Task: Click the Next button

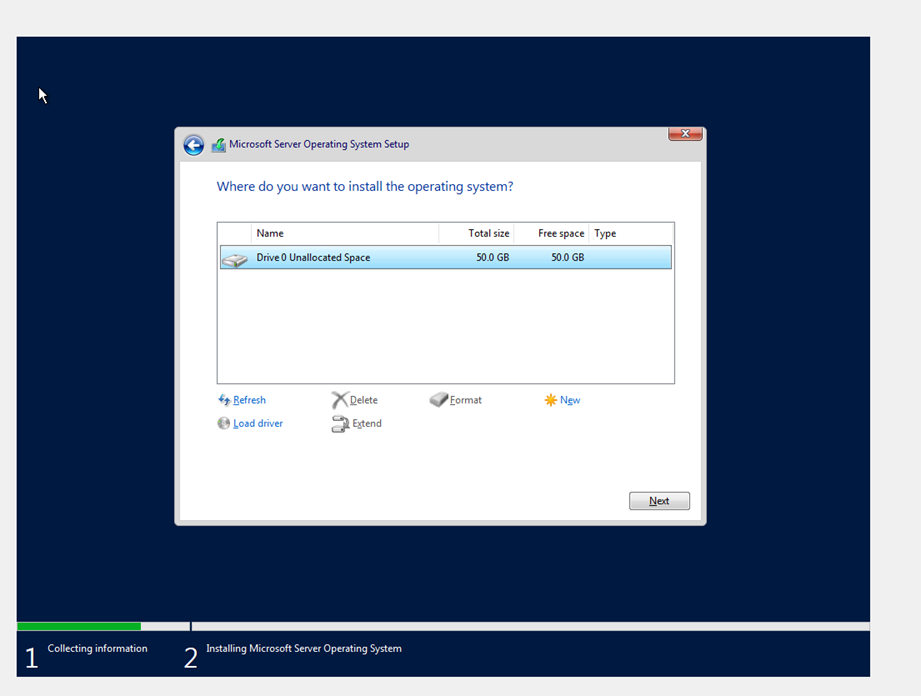Action: (659, 500)
